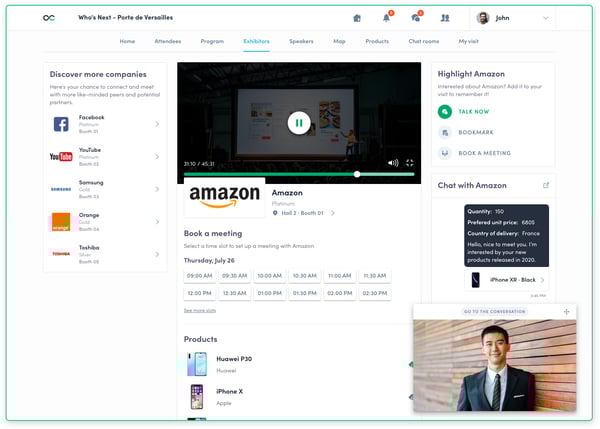Click the Orange logo icon
Screen dimensions: 600x429
click(x=61, y=222)
